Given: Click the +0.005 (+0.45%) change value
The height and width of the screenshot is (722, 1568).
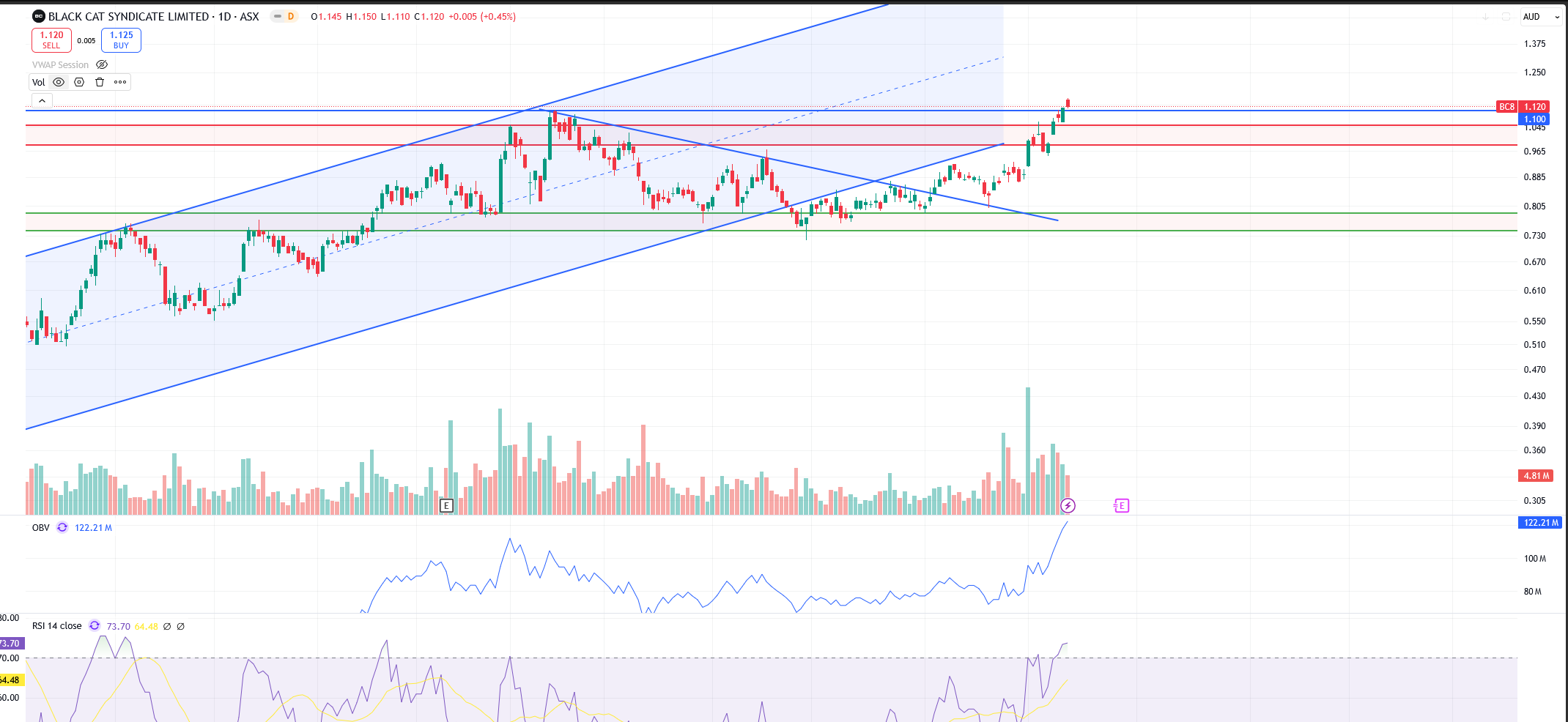Looking at the screenshot, I should 482,16.
